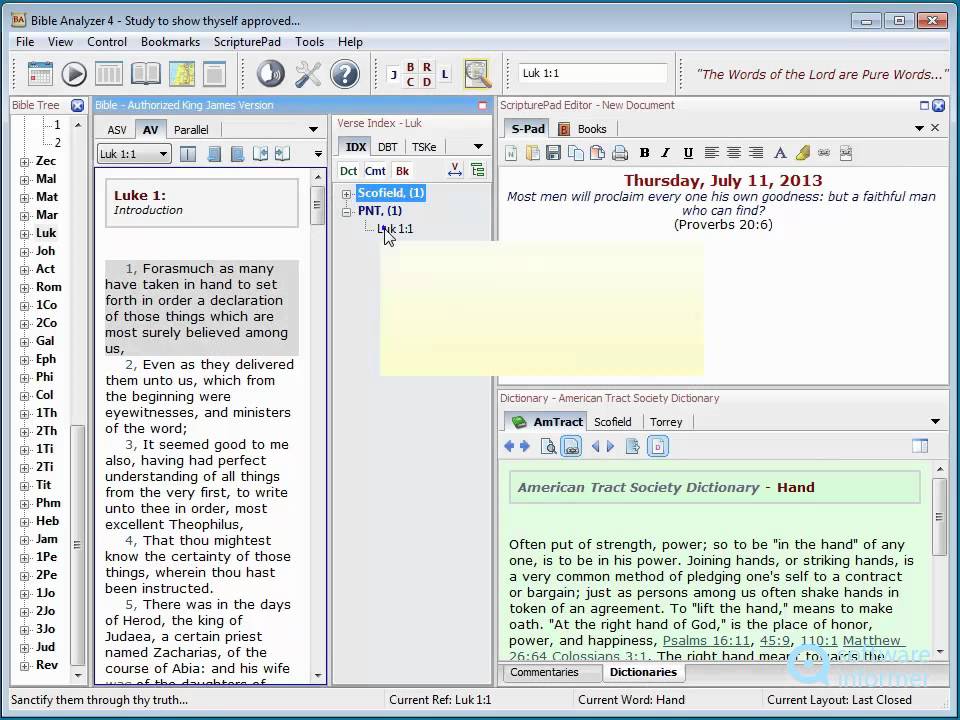Print ScripturePad document with printer icon
Viewport: 960px width, 720px height.
click(620, 153)
